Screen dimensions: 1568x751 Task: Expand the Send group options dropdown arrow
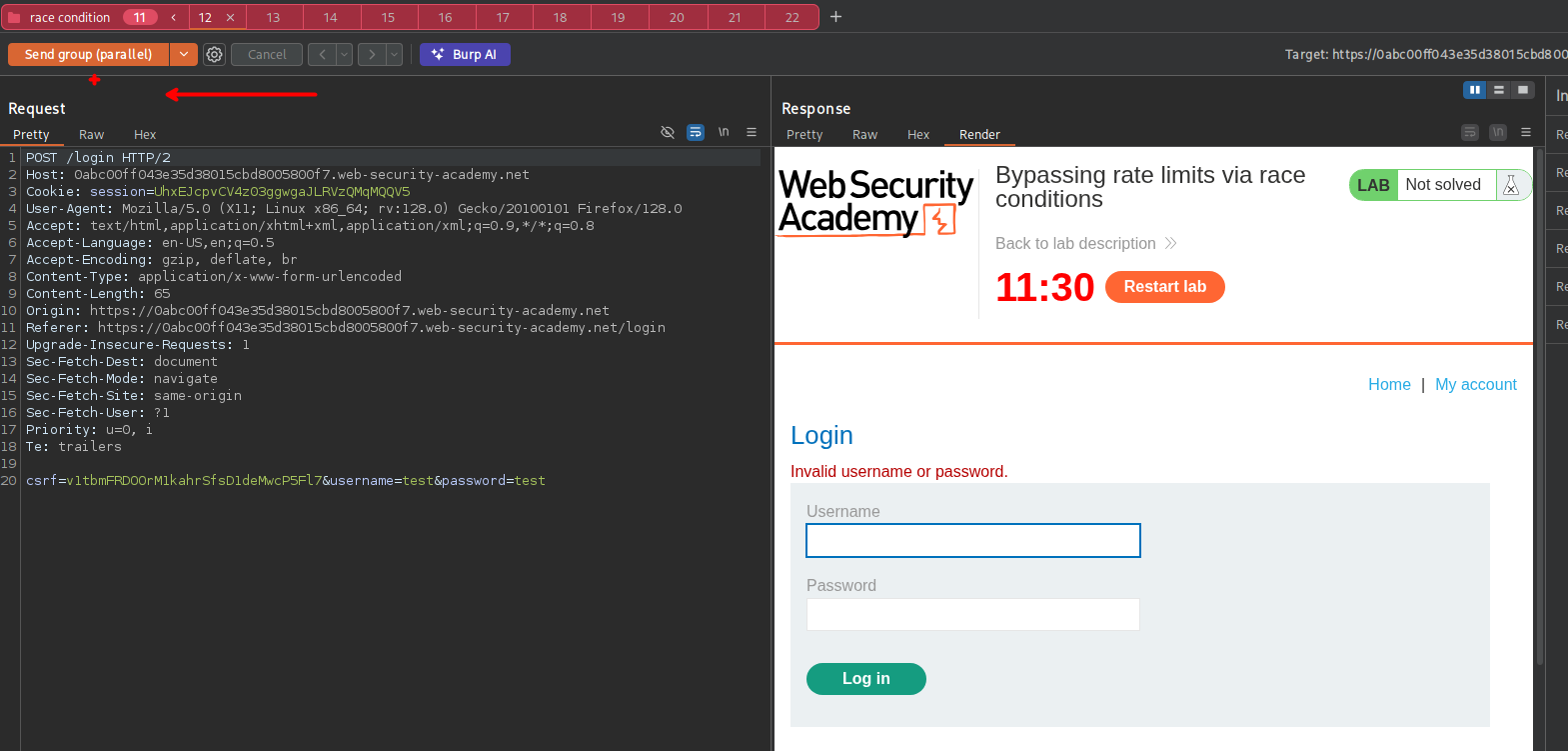184,55
